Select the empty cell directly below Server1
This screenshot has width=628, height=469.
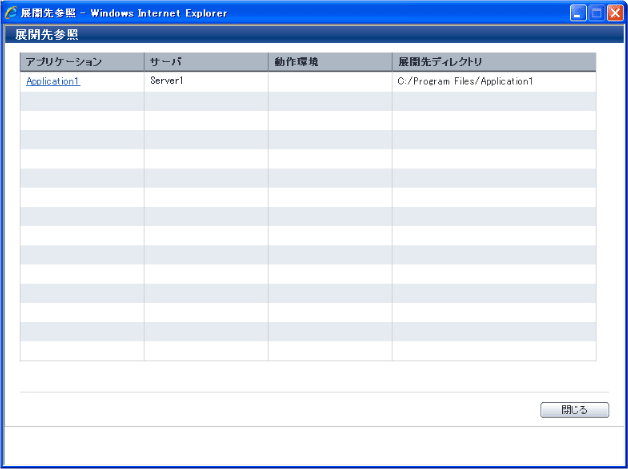206,101
